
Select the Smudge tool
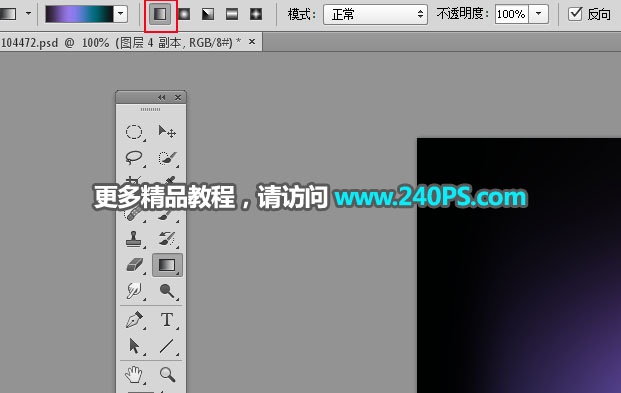tap(134, 291)
